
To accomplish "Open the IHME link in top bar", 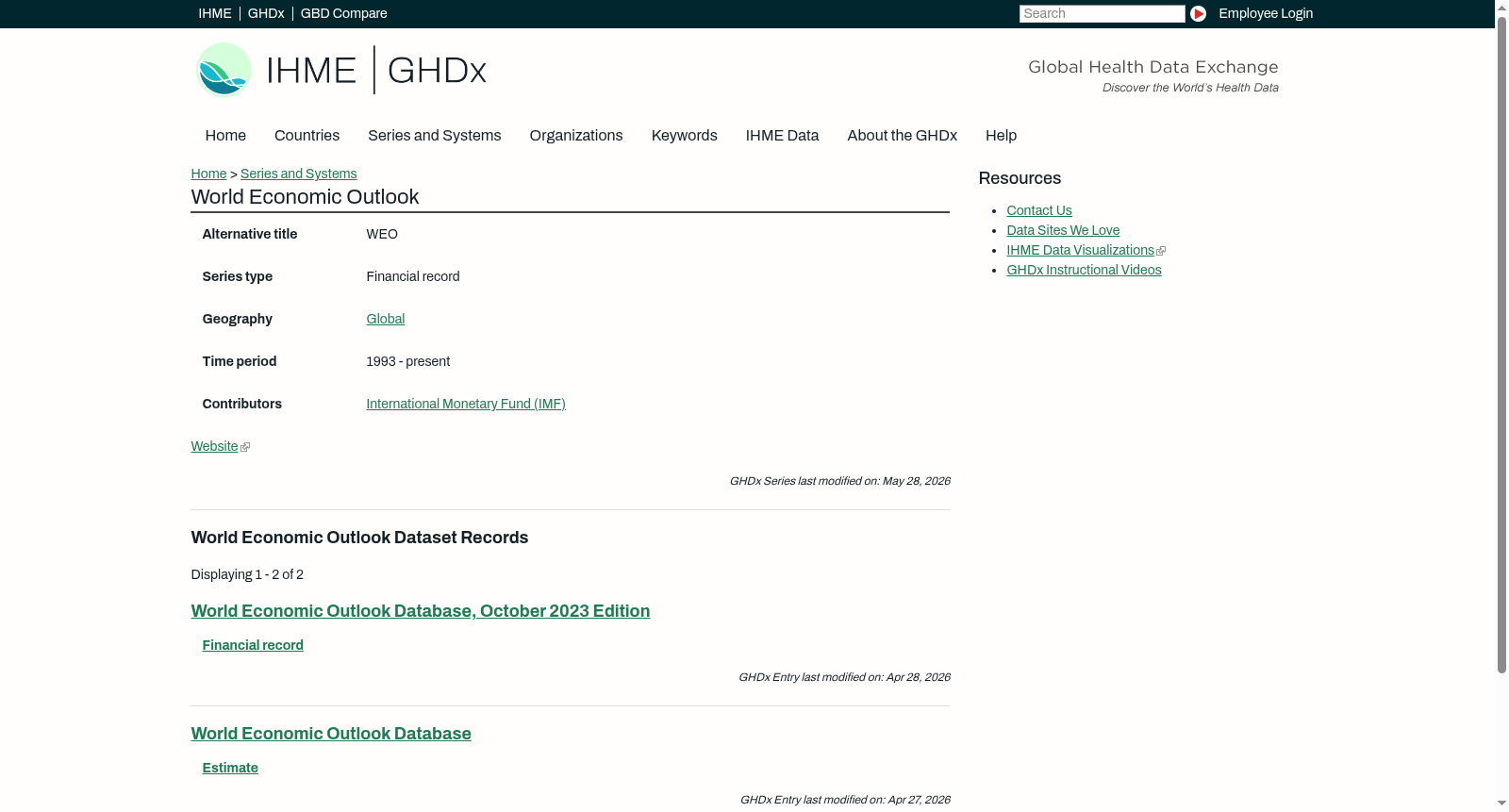I will click(x=215, y=13).
